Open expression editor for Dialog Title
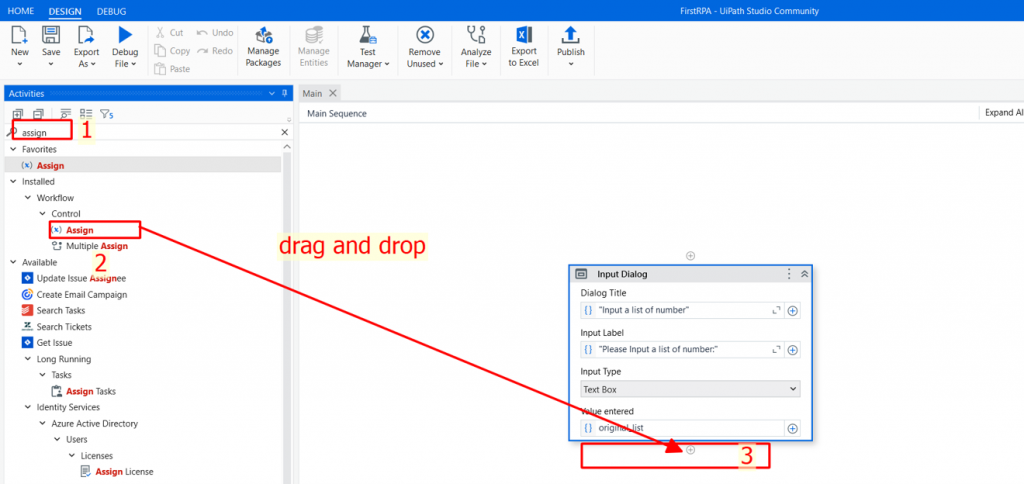1024x484 pixels. [776, 311]
